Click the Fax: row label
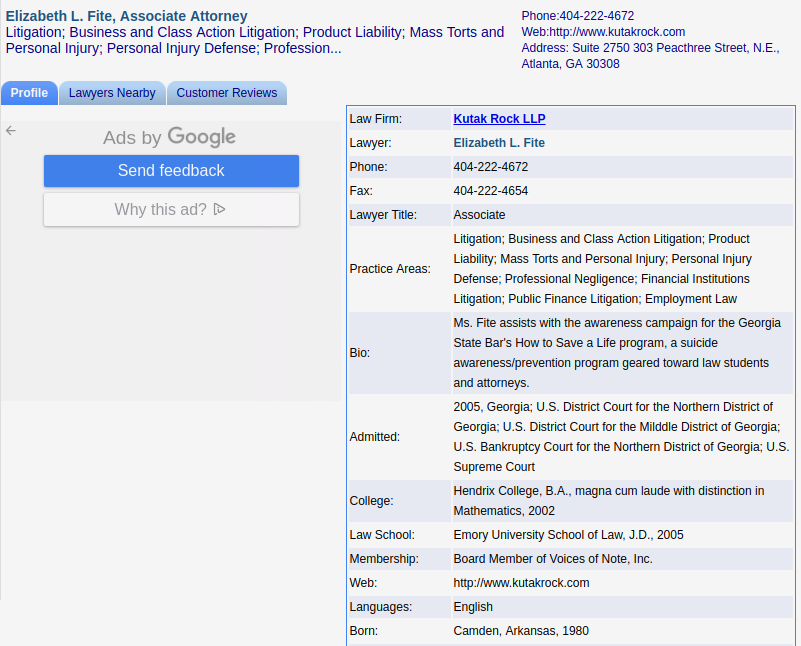 tap(361, 190)
